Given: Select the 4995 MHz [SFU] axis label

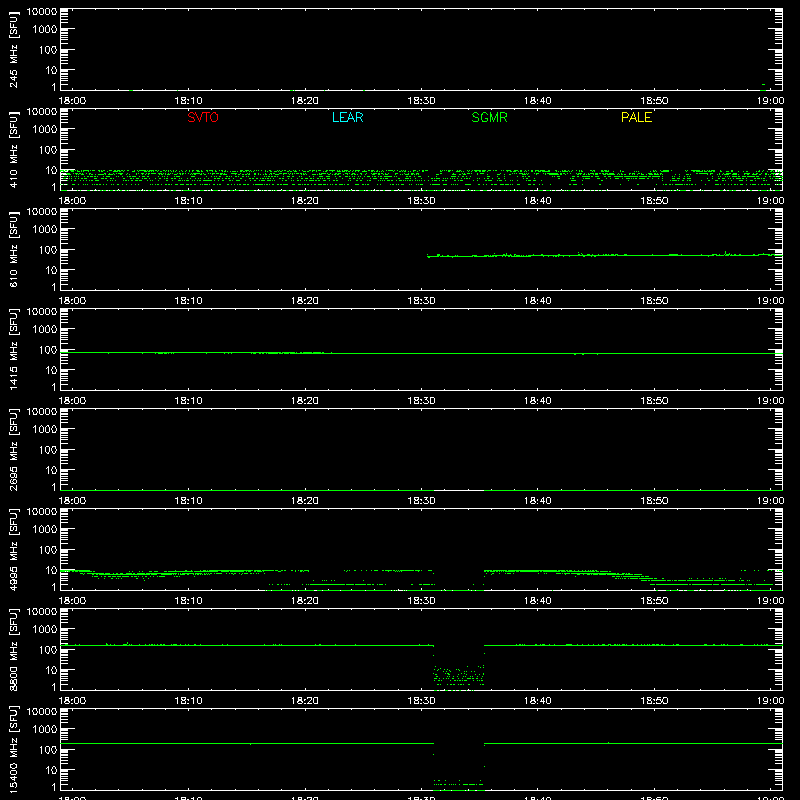Looking at the screenshot, I should (13, 549).
